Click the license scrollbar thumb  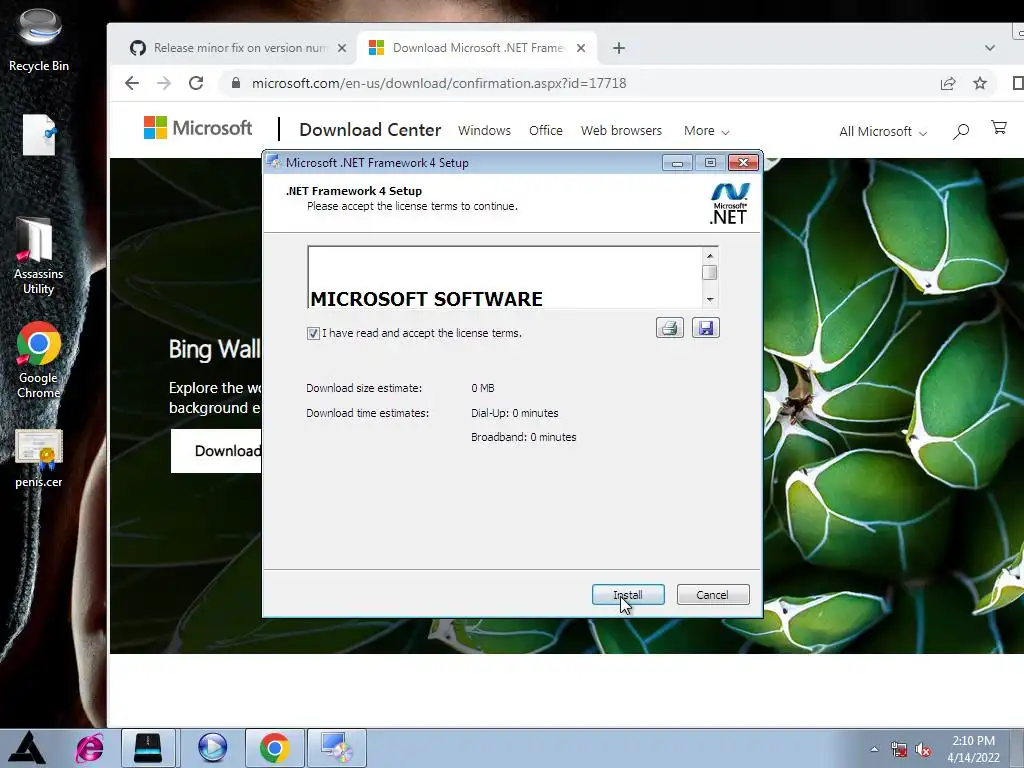tap(710, 272)
